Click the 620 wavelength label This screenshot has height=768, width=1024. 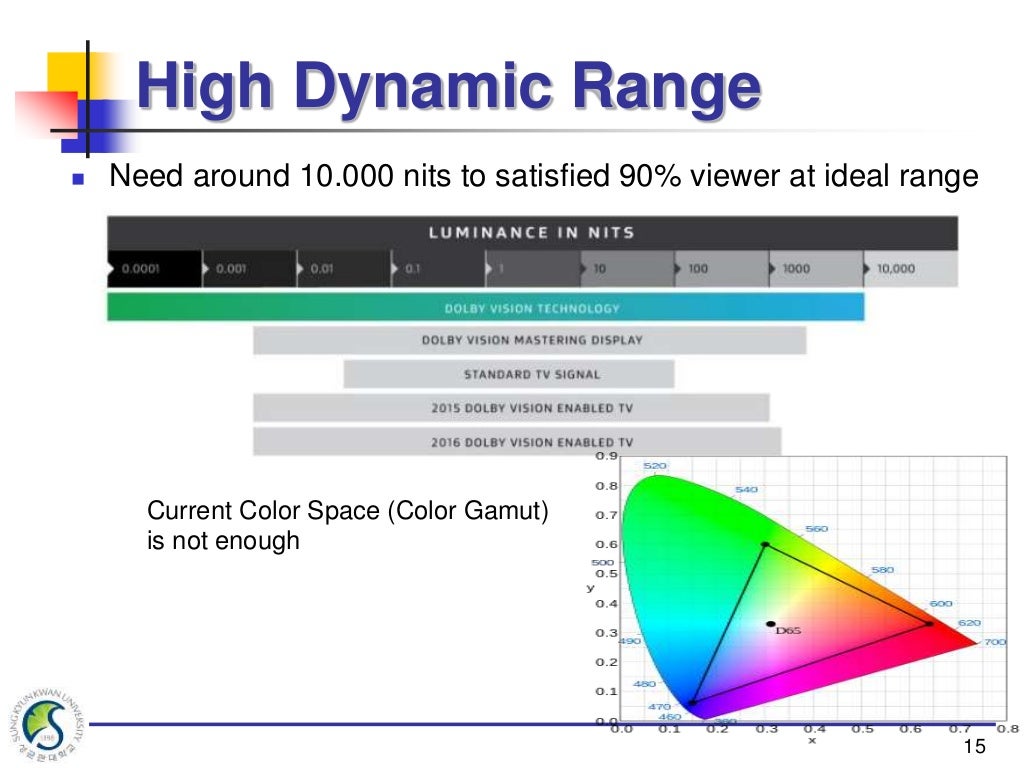click(969, 623)
